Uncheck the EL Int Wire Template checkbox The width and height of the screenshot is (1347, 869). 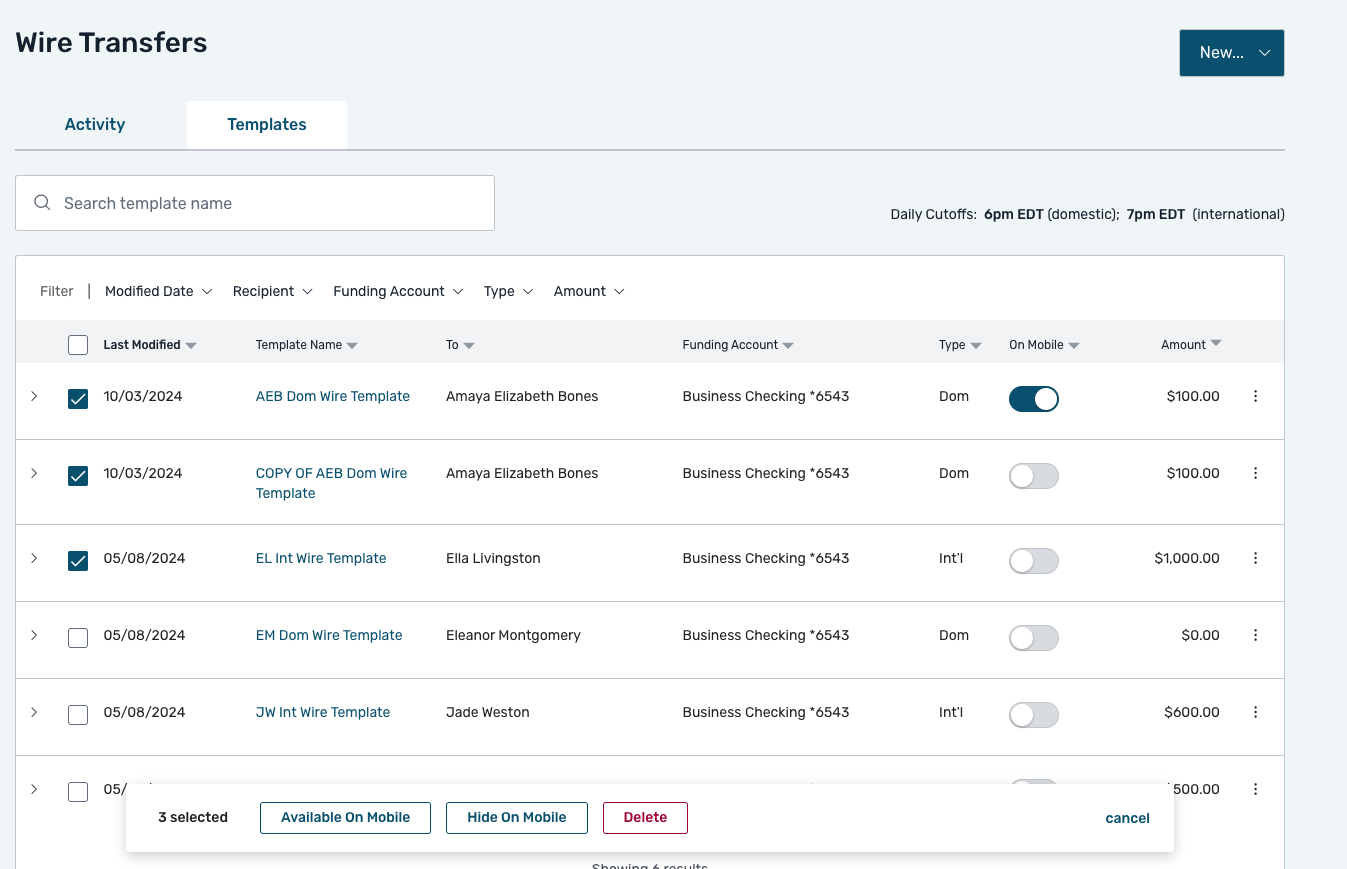(x=78, y=561)
